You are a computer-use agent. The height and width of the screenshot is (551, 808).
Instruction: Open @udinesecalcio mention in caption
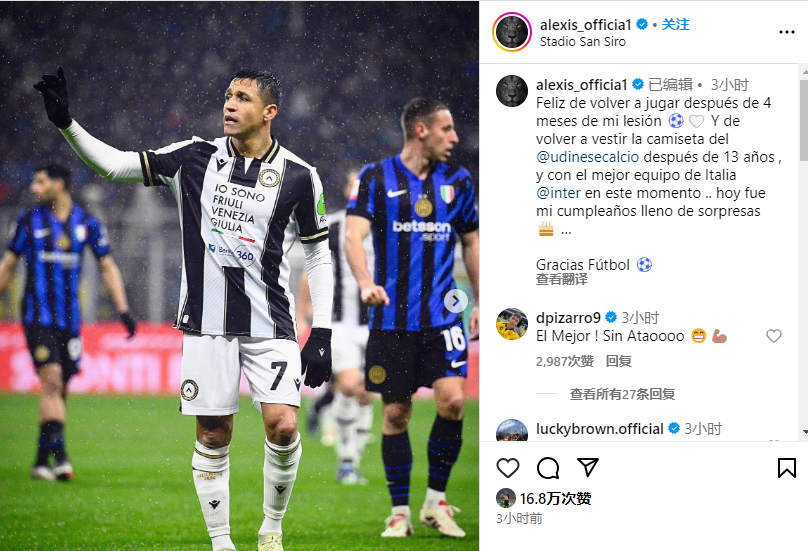(x=587, y=157)
